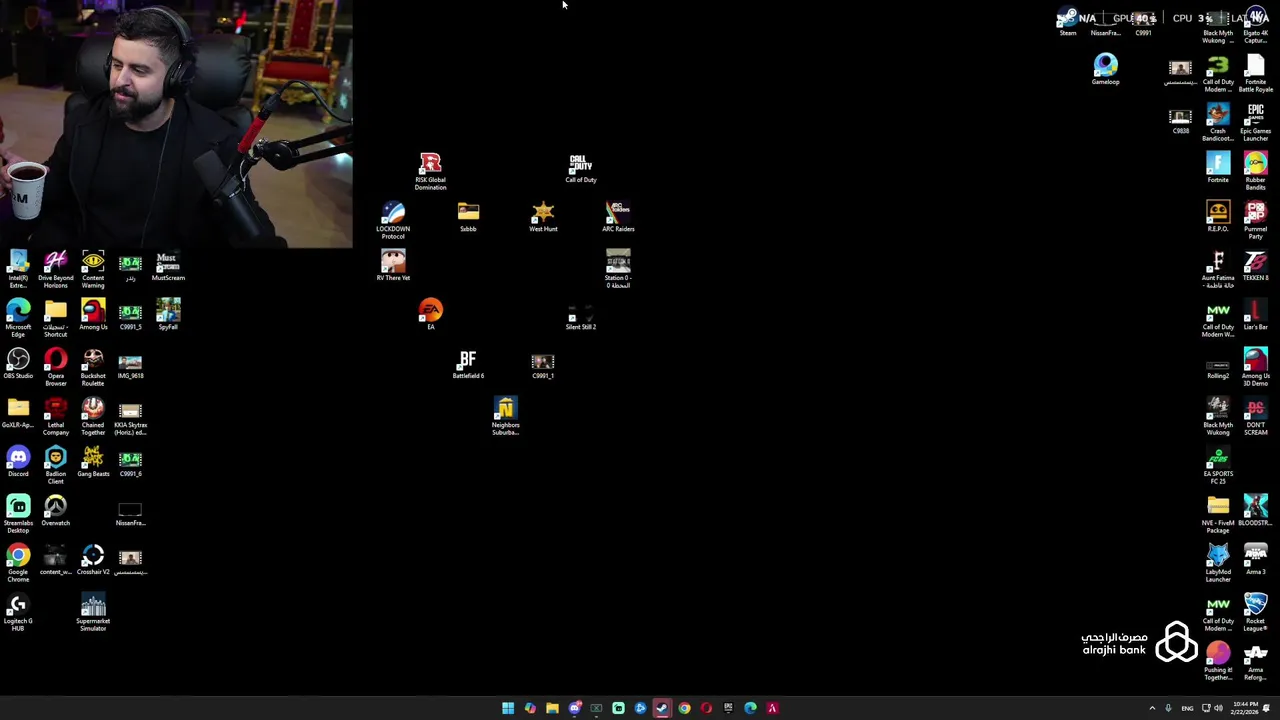Click the TEKKEN 8 desktop shortcut
The height and width of the screenshot is (720, 1280).
pos(1256,266)
